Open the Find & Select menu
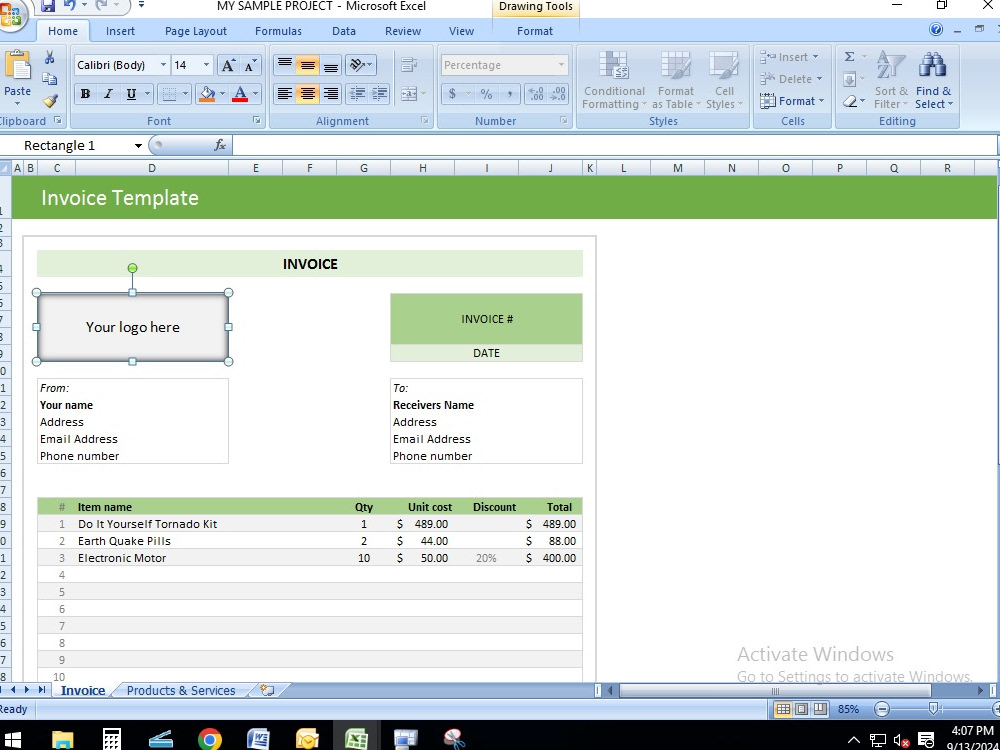 point(933,80)
